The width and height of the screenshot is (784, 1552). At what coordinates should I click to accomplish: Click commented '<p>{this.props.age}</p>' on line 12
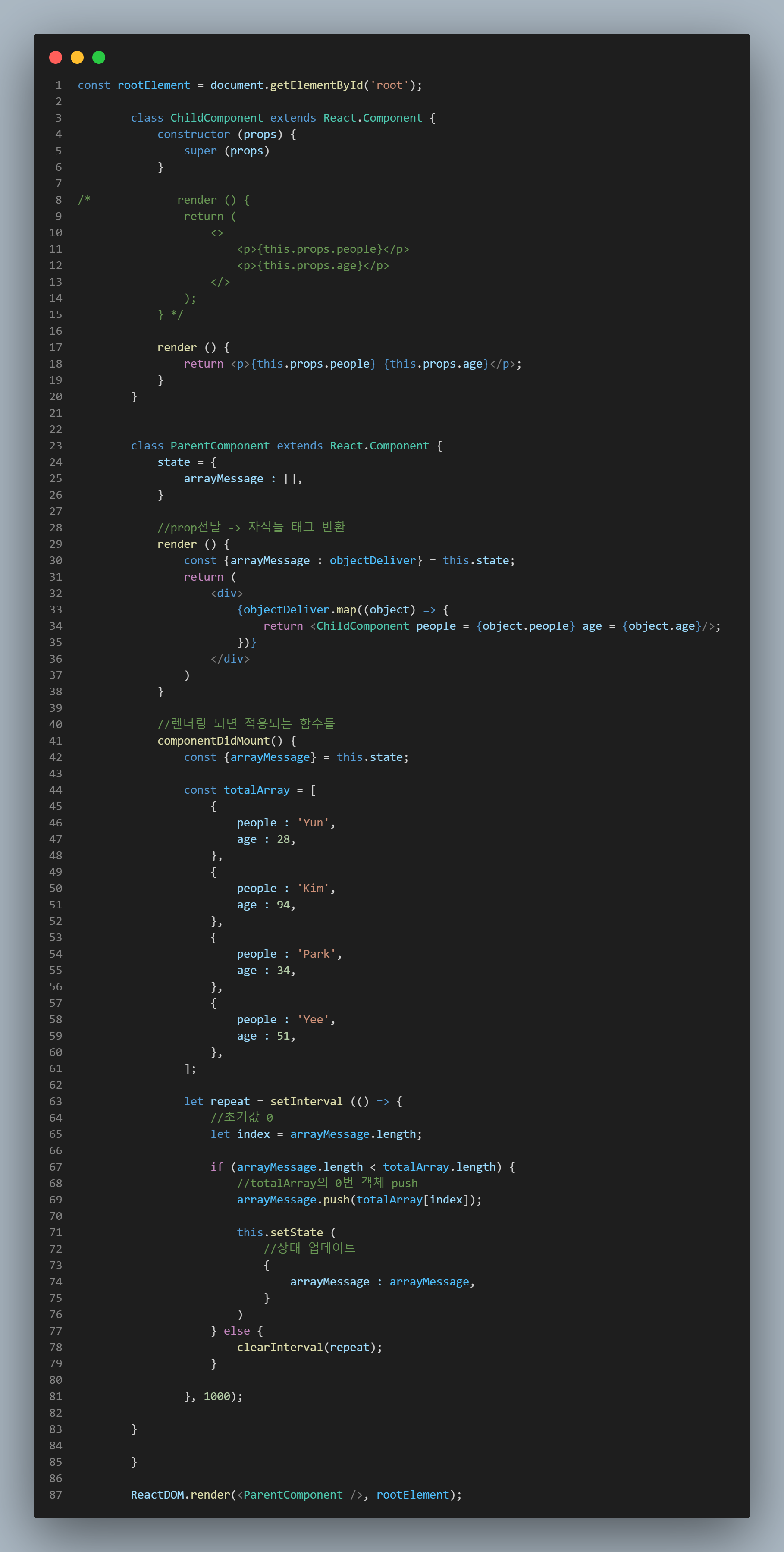point(313,266)
